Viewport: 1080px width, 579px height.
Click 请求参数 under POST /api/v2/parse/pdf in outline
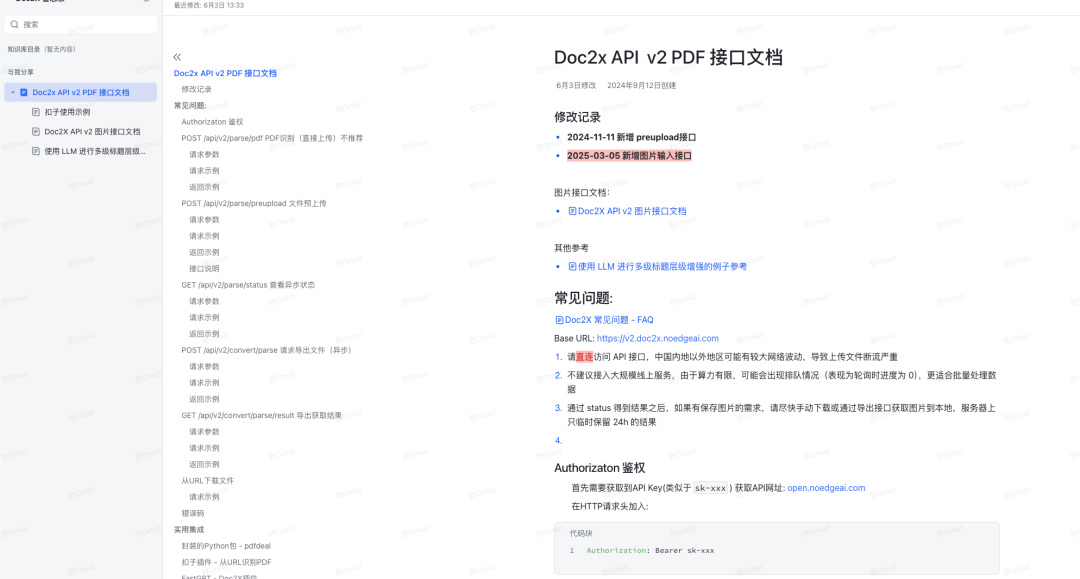[x=204, y=155]
